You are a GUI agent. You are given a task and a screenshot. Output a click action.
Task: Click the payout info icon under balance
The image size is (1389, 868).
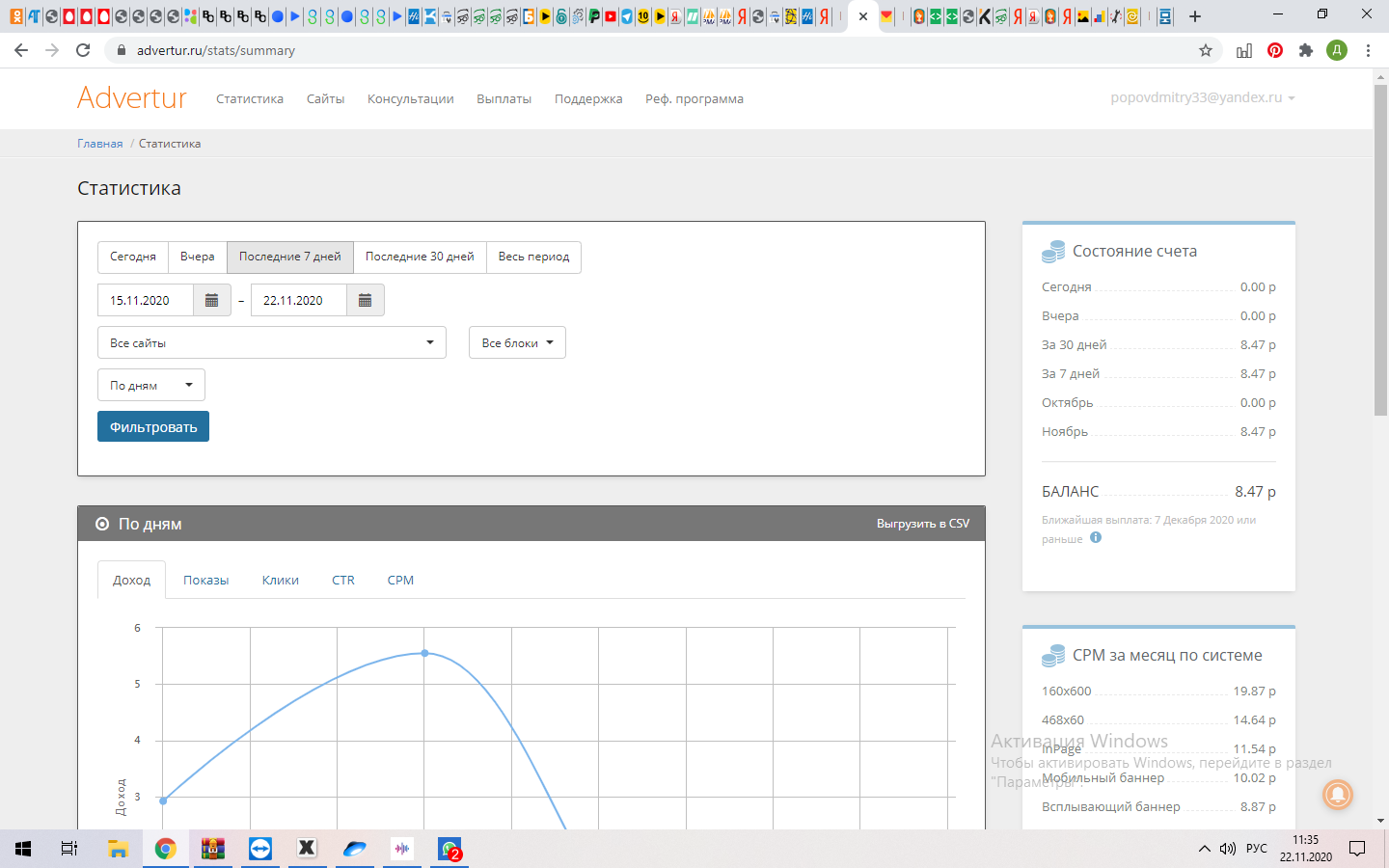click(x=1096, y=538)
